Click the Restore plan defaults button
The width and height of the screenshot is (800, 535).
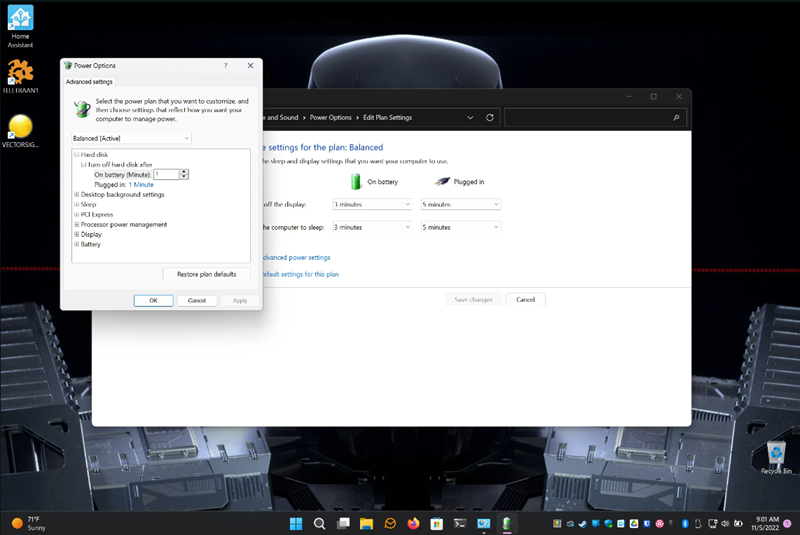[x=206, y=274]
